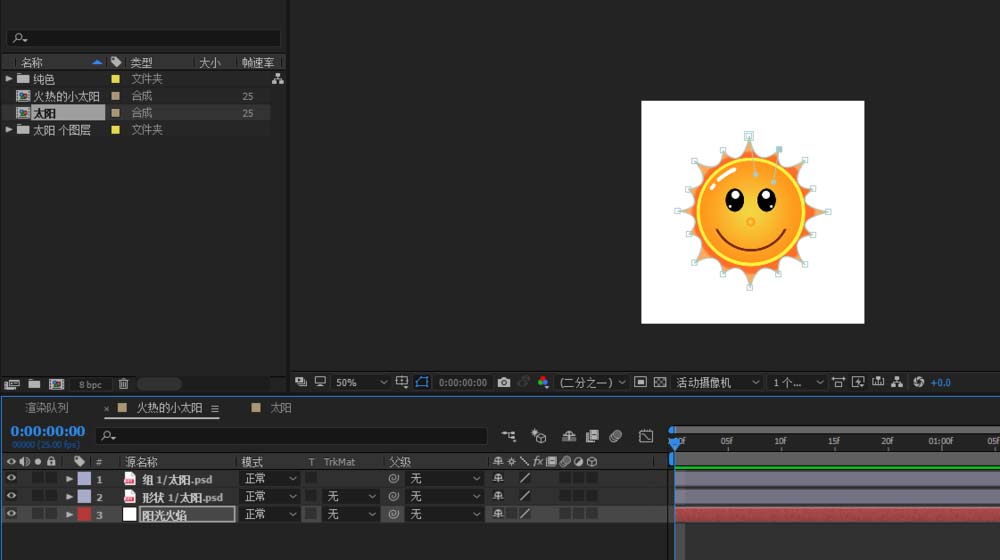Open the composition flowchart icon

pyautogui.click(x=897, y=382)
